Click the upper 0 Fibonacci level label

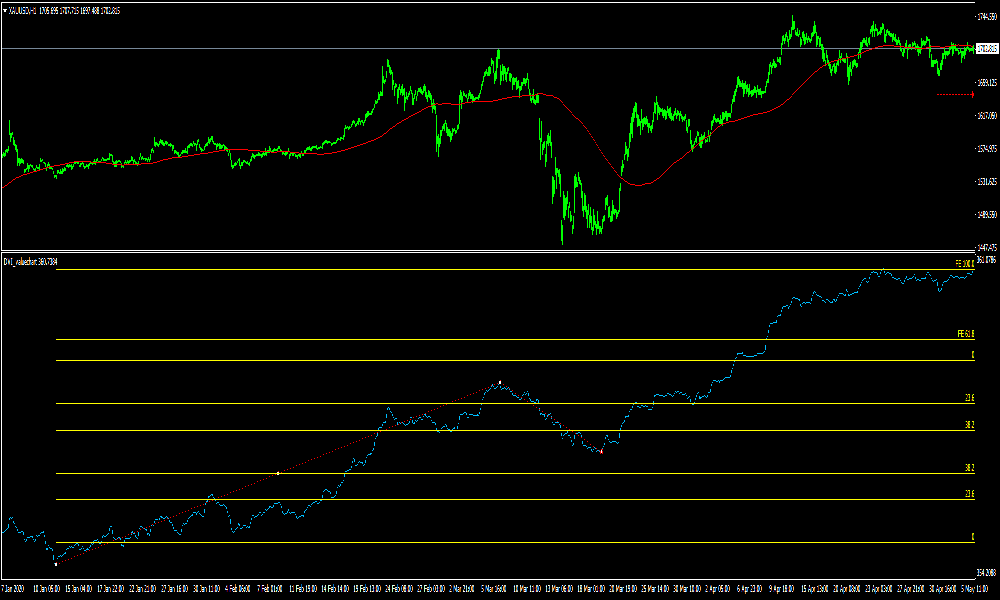(x=972, y=355)
